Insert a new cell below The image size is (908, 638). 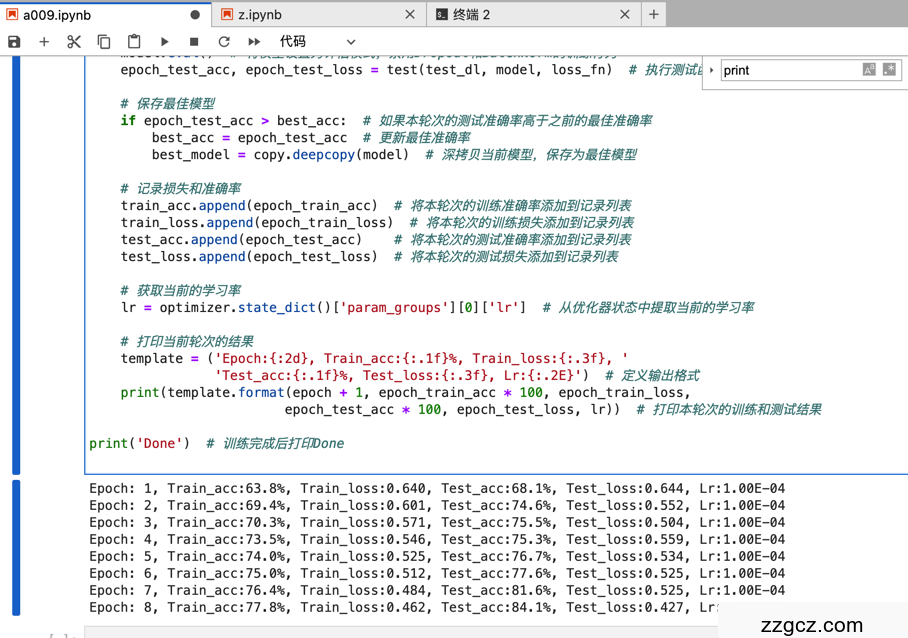[44, 42]
